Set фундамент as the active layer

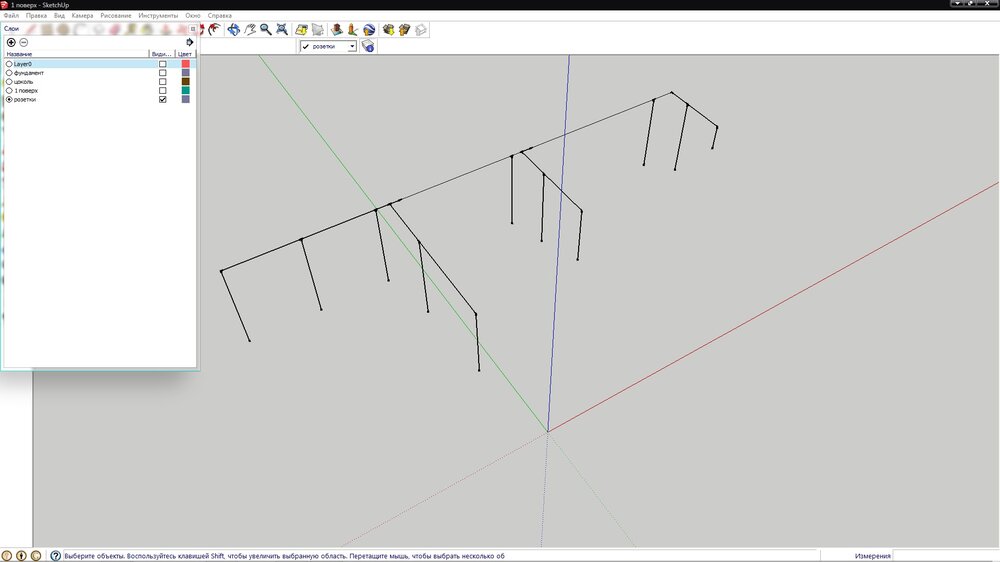point(9,73)
